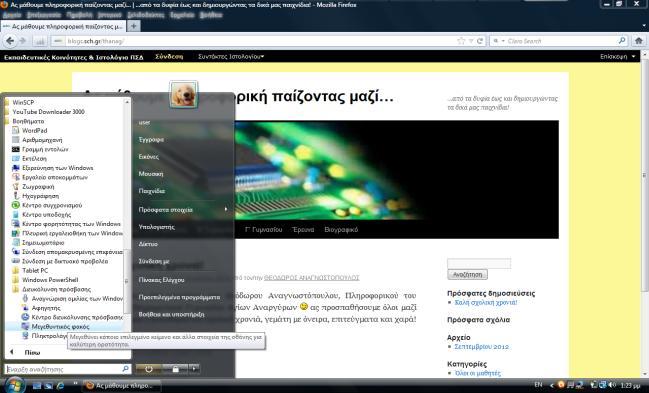
Task: Open the shutdown options arrow
Action: [x=194, y=369]
